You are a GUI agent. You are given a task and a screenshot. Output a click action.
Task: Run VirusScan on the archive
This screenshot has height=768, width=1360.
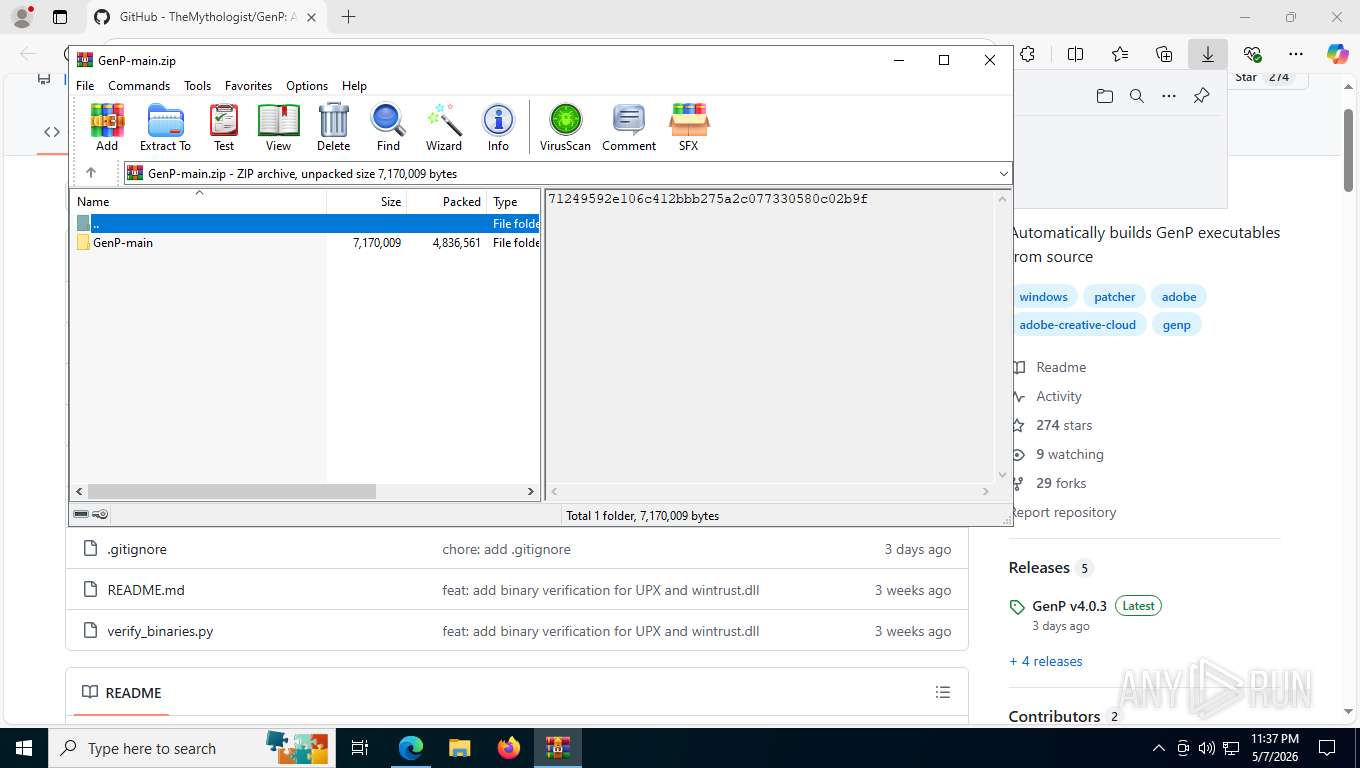[565, 127]
